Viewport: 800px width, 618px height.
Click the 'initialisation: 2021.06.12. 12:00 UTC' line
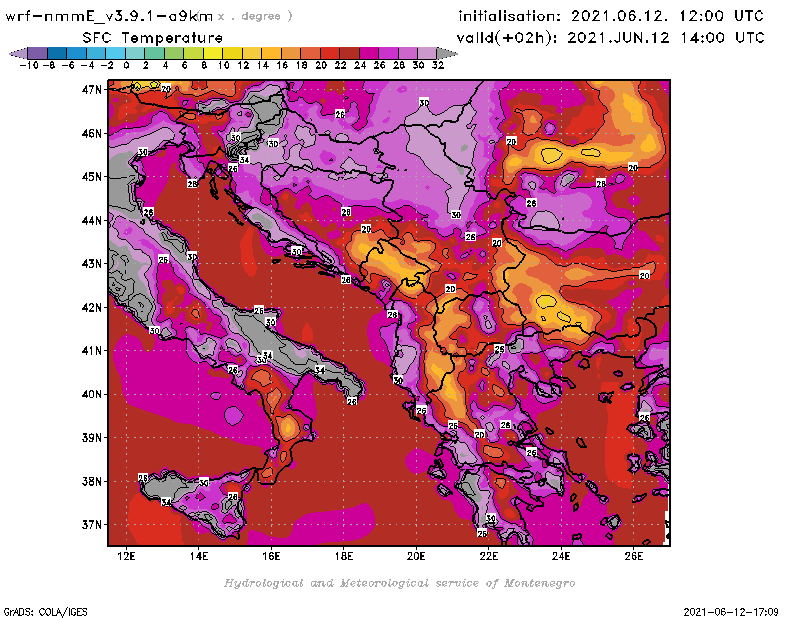tap(611, 16)
